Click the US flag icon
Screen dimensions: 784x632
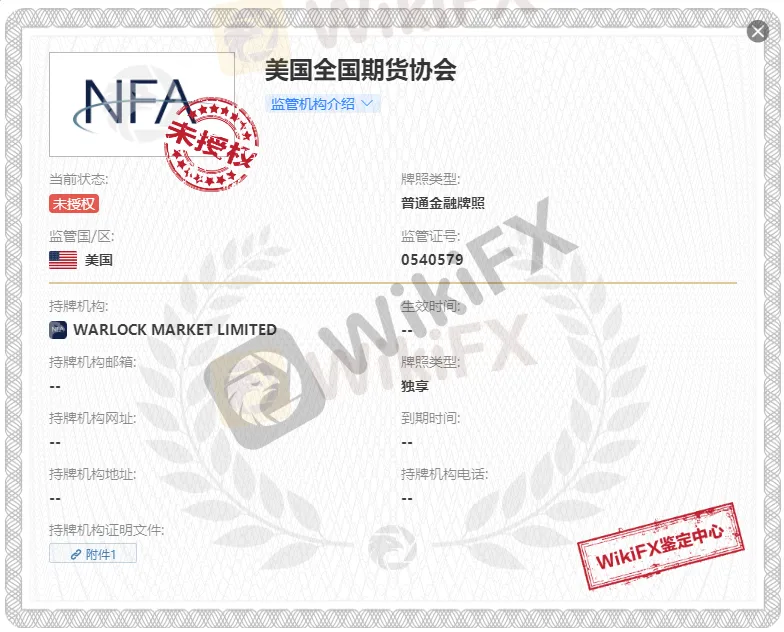pyautogui.click(x=63, y=260)
